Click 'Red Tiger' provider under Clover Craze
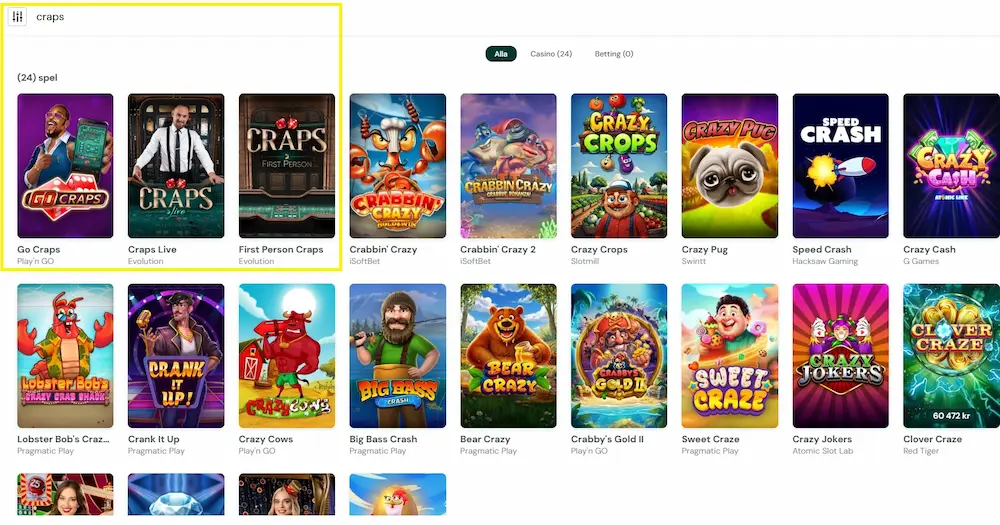This screenshot has width=1000, height=525. pos(920,450)
